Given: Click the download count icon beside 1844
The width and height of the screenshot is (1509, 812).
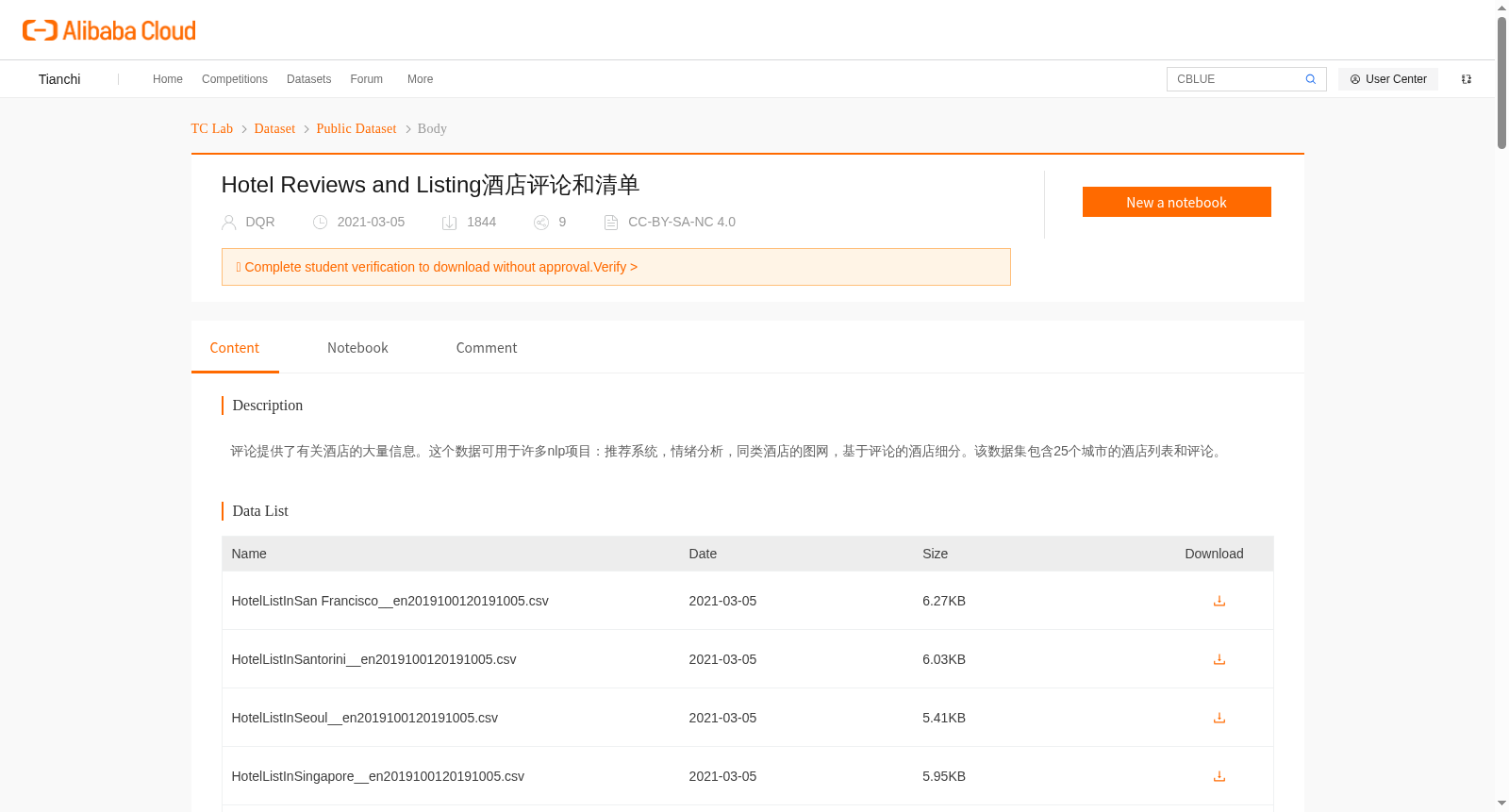Looking at the screenshot, I should tap(450, 223).
